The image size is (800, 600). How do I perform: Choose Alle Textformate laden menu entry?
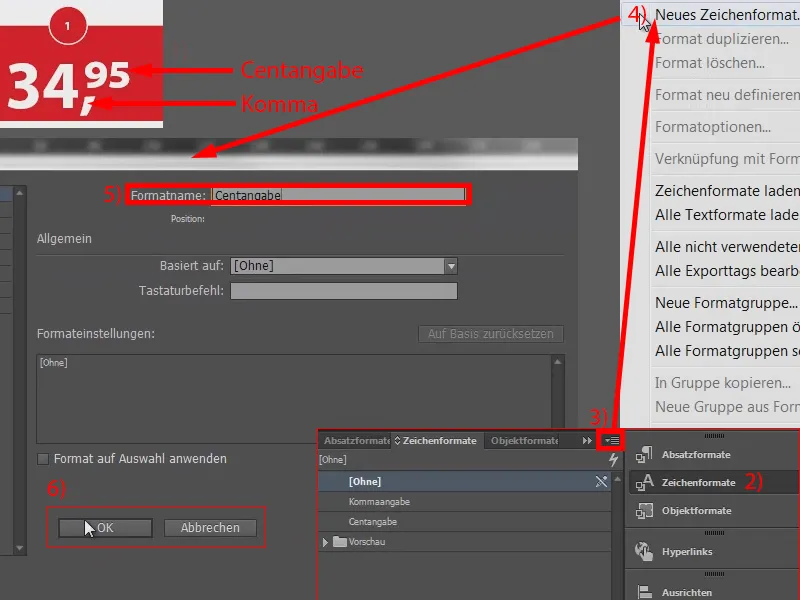(727, 215)
